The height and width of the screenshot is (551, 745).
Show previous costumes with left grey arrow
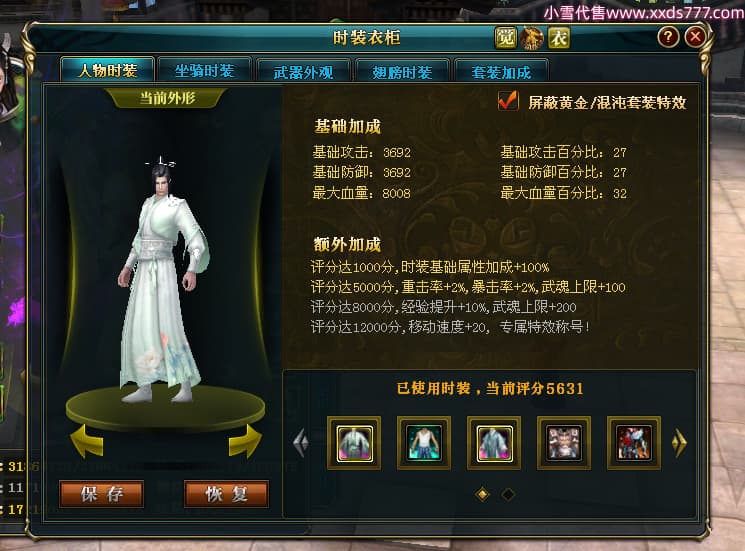click(x=301, y=443)
